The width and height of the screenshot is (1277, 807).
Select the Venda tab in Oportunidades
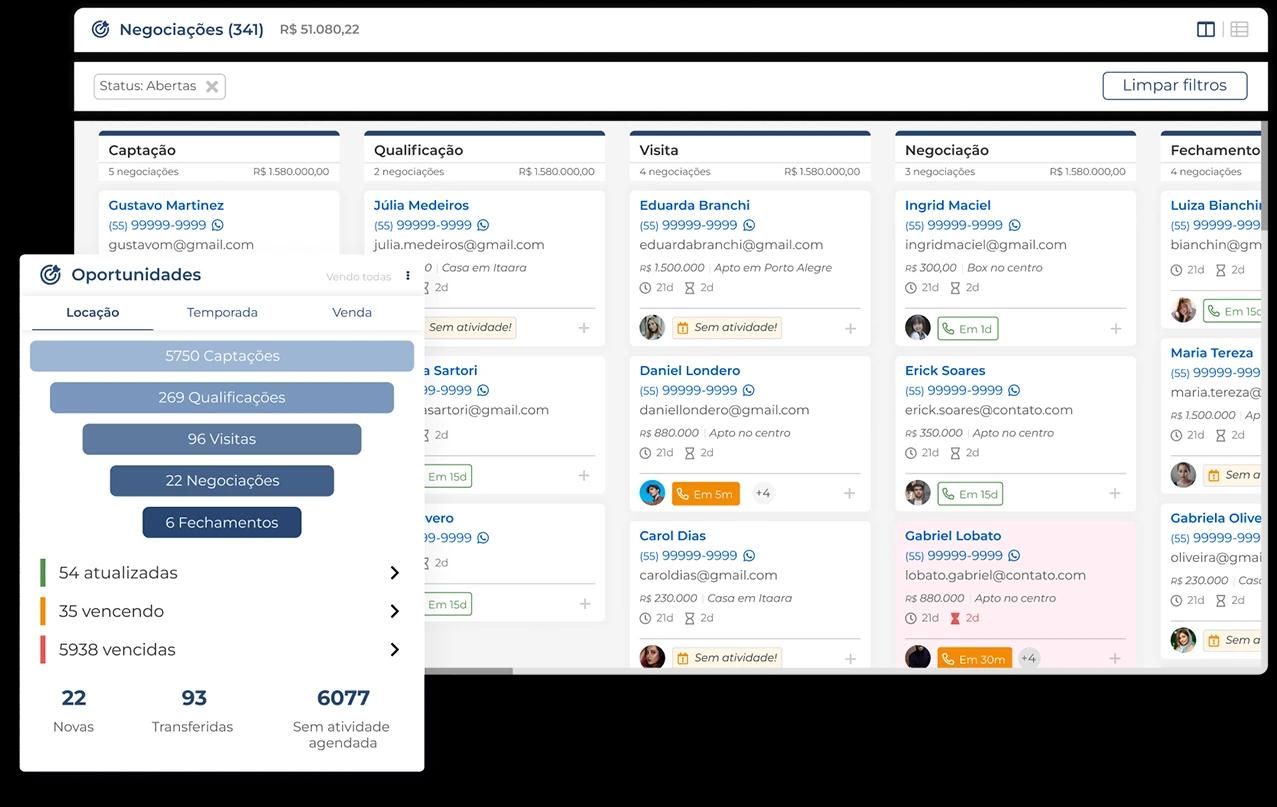coord(352,312)
